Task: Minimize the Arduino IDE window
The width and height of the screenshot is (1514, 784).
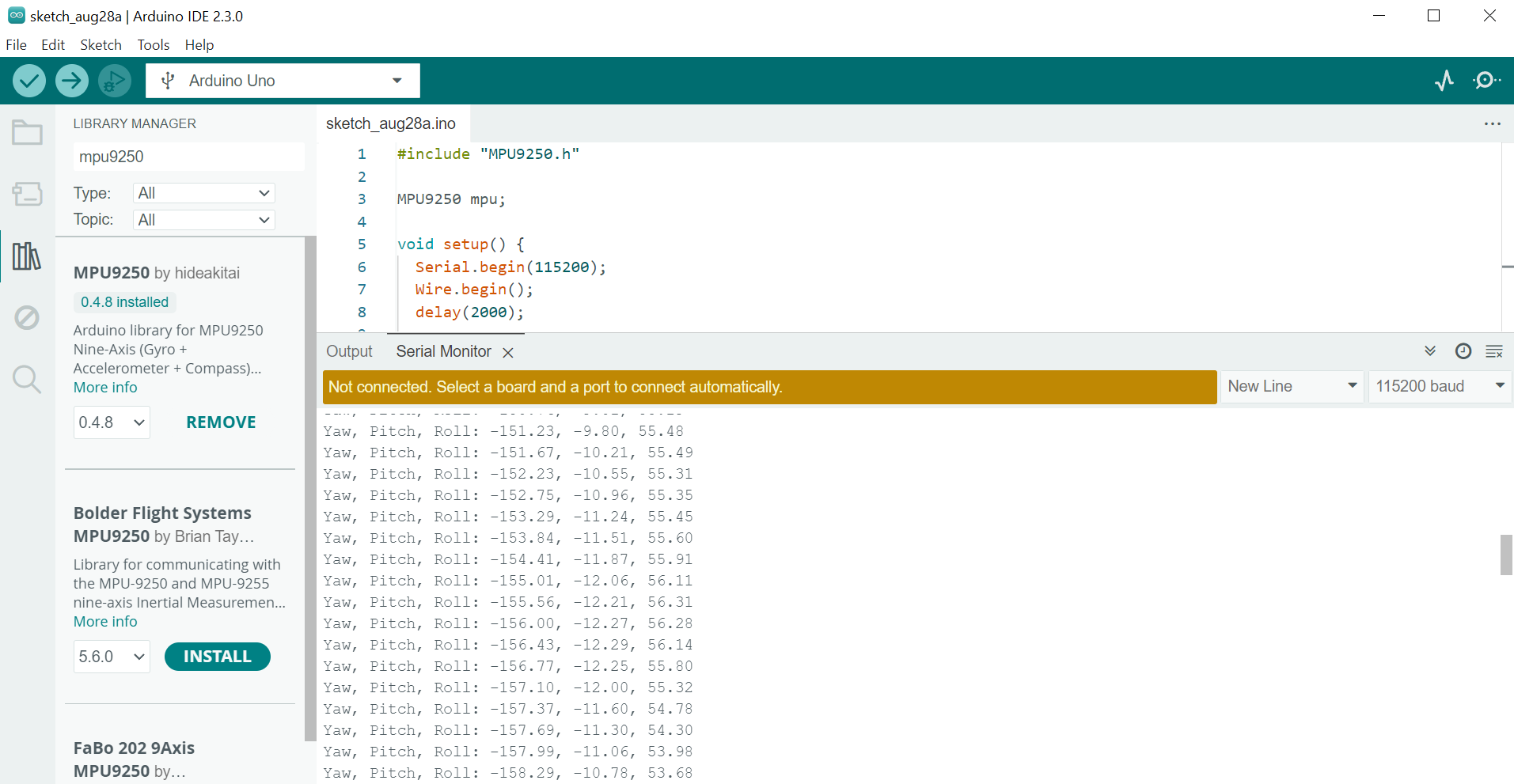Action: click(x=1379, y=16)
